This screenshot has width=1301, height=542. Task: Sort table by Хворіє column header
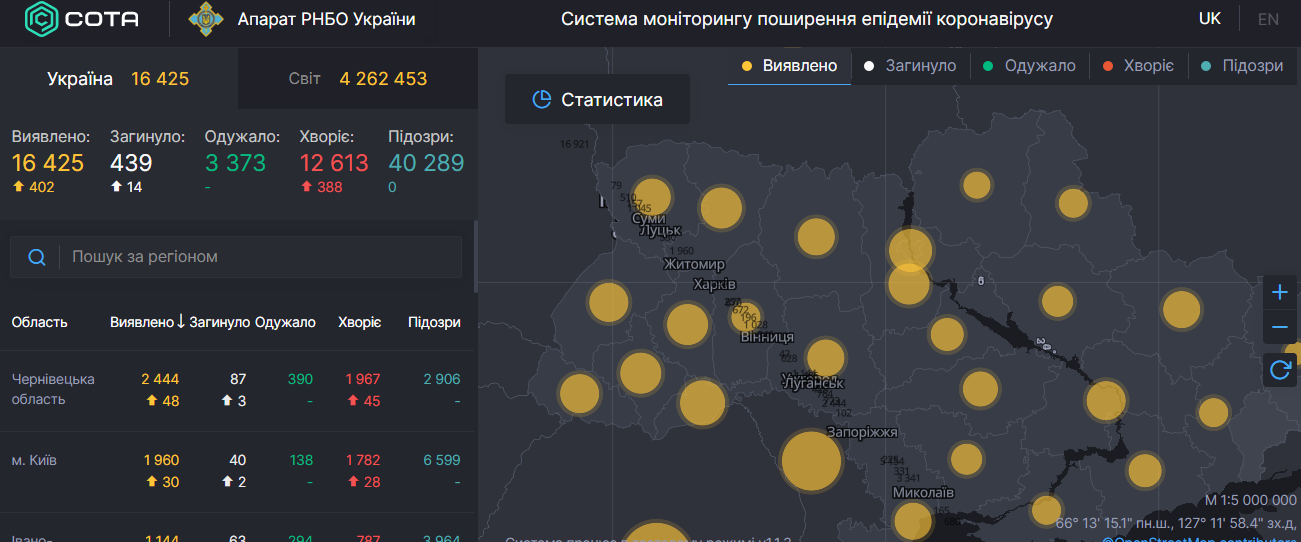(360, 322)
